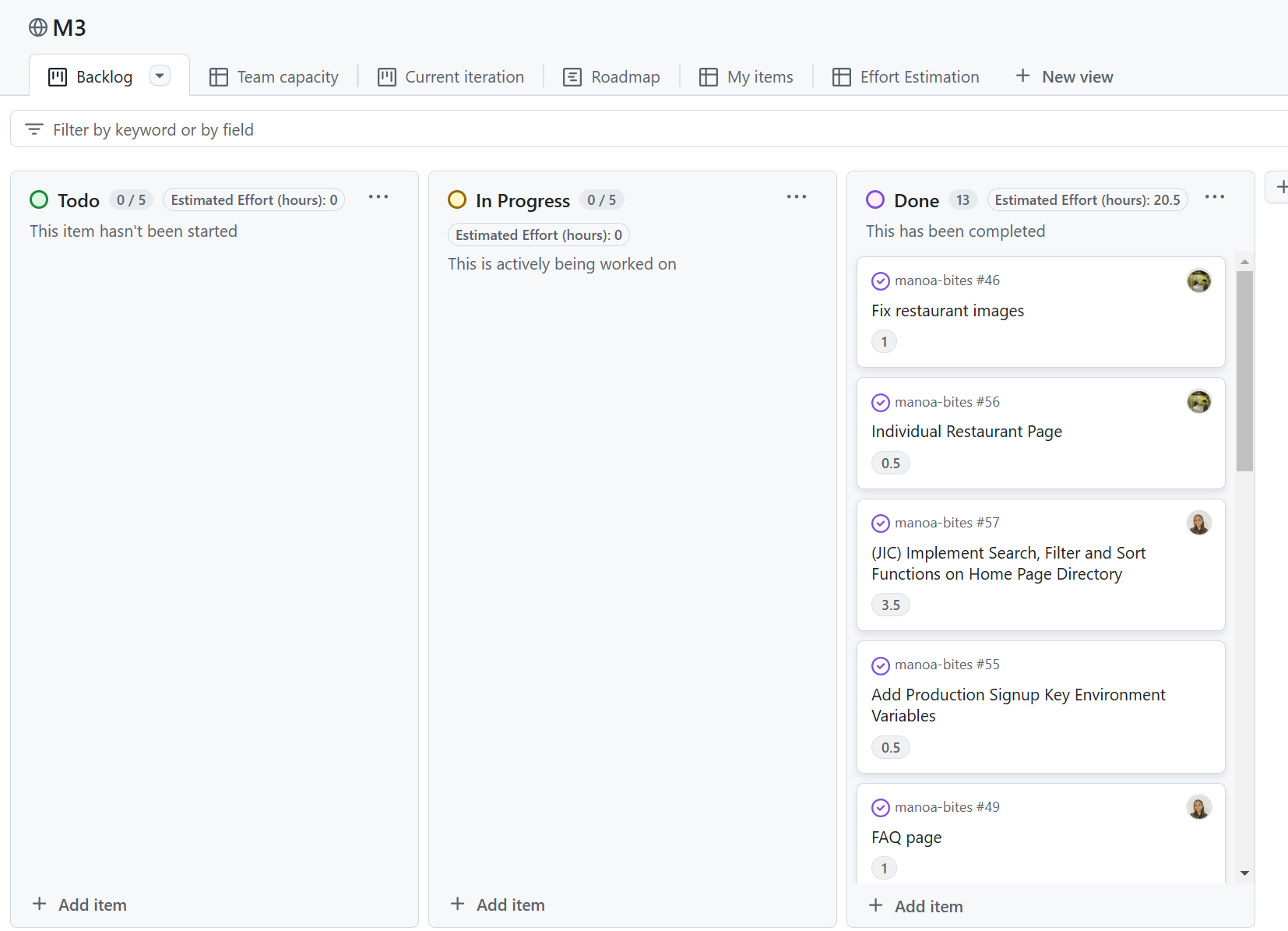Click assignee avatar on issue #57 card
The height and width of the screenshot is (931, 1288).
pos(1199,523)
